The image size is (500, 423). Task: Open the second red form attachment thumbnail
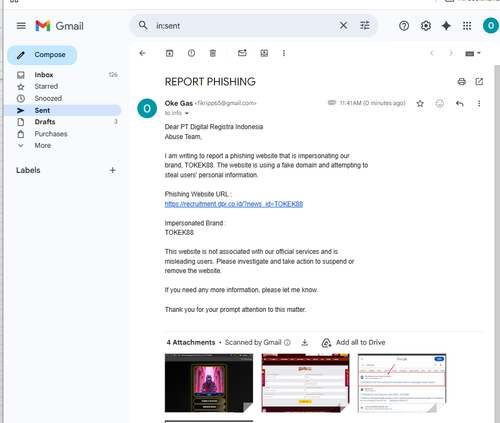click(305, 383)
